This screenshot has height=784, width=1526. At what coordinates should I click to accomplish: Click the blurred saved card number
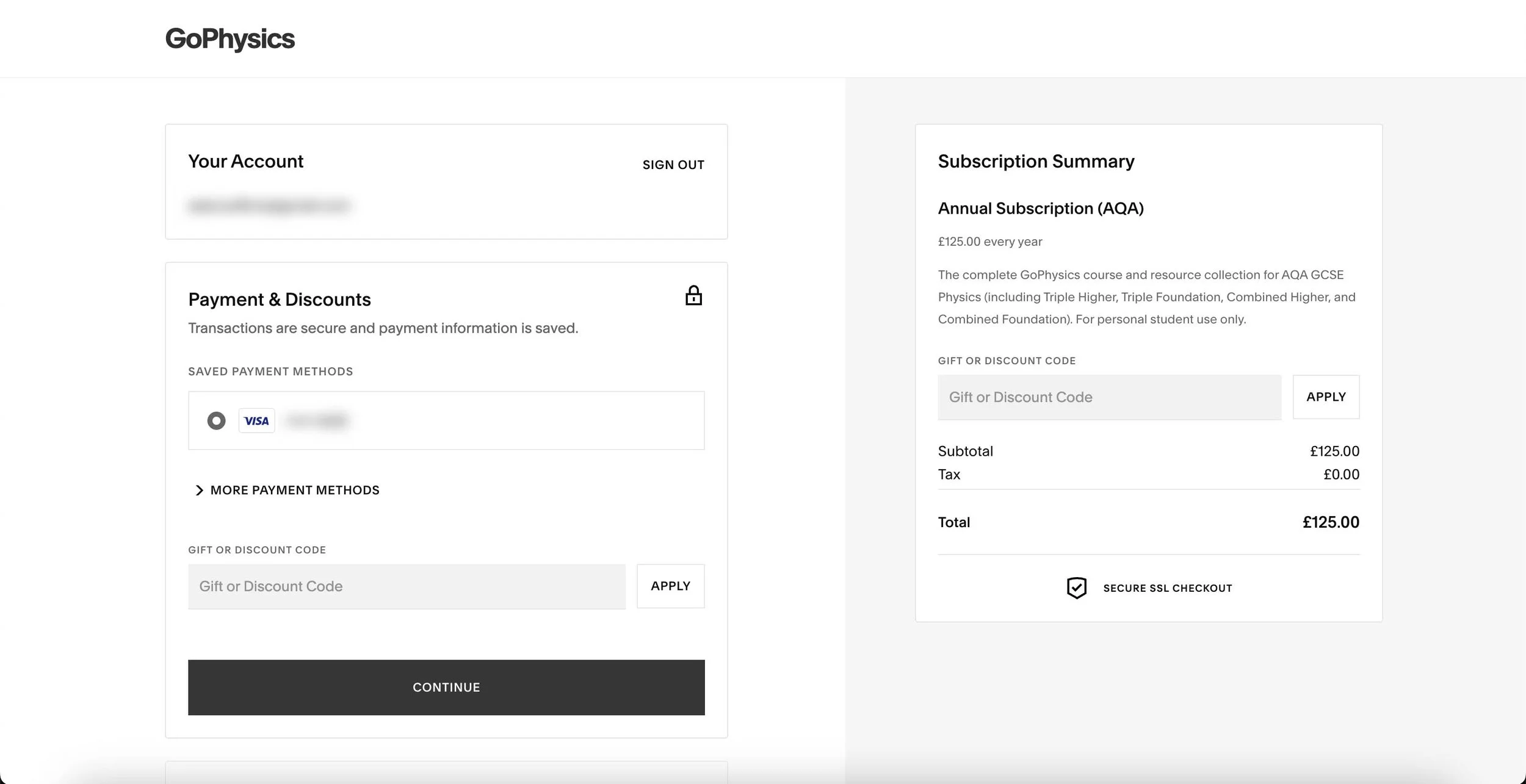click(x=317, y=421)
